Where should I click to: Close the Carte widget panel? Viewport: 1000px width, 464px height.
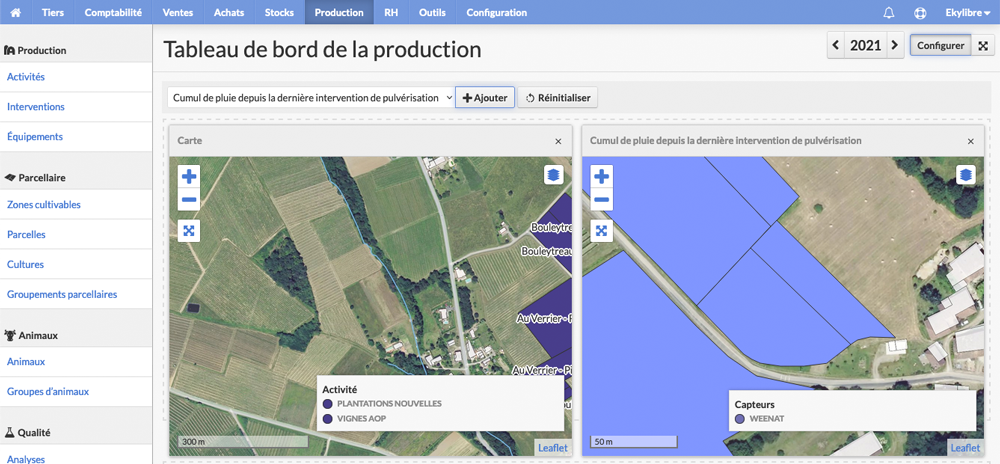point(558,141)
